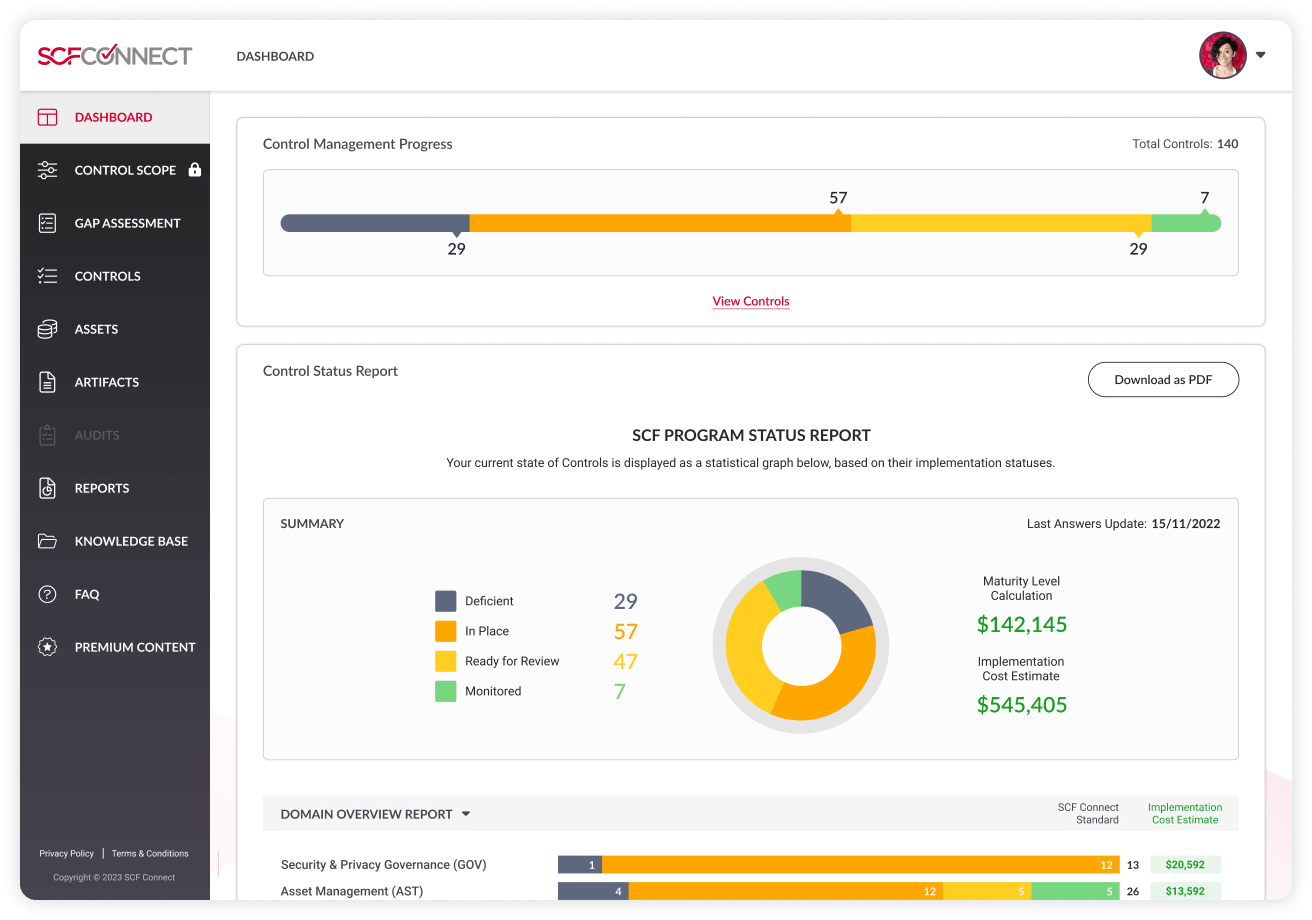The height and width of the screenshot is (920, 1312).
Task: Open the user avatar photo menu
Action: click(x=1222, y=54)
